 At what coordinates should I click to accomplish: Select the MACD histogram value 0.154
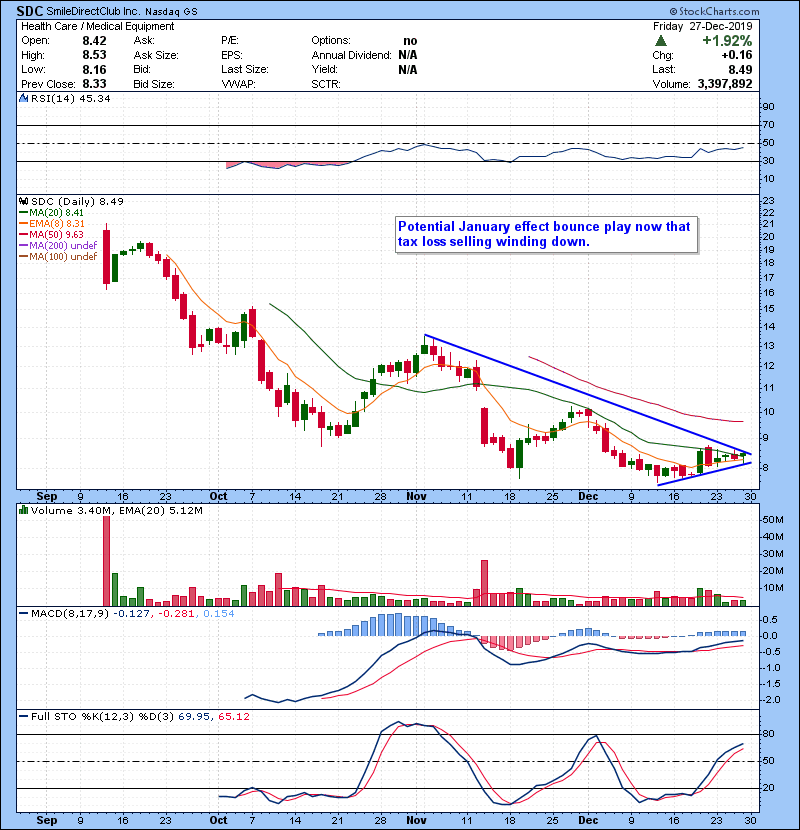point(219,614)
